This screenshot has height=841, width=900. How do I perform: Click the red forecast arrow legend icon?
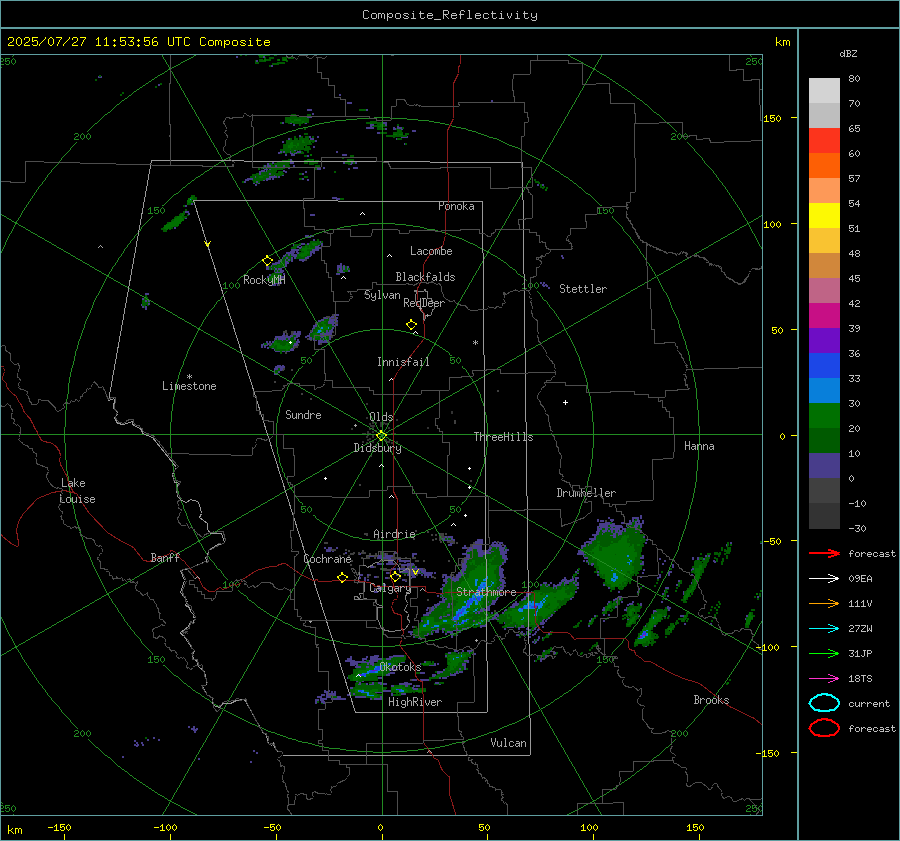click(824, 553)
